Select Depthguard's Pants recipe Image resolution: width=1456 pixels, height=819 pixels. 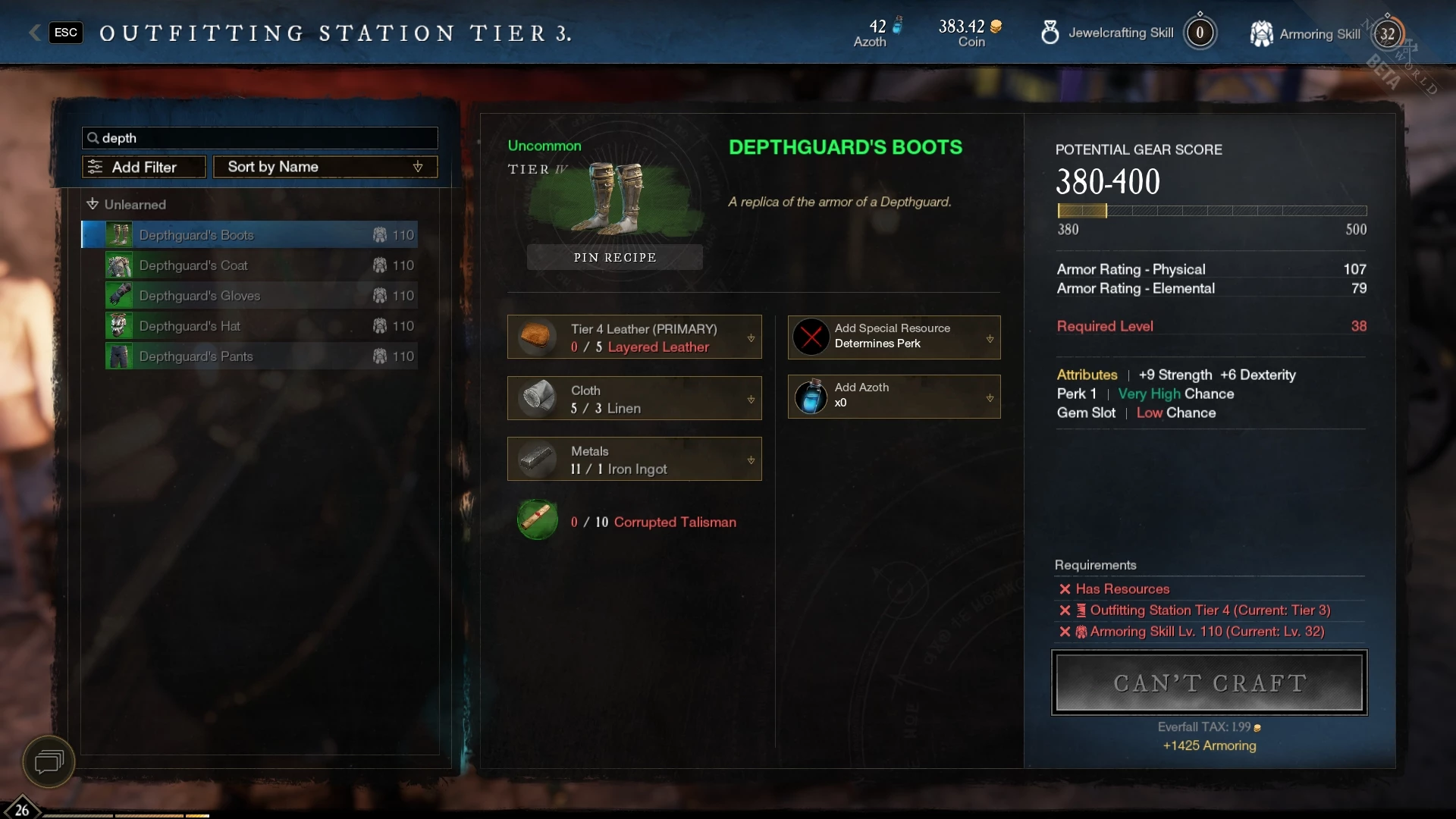(x=261, y=356)
